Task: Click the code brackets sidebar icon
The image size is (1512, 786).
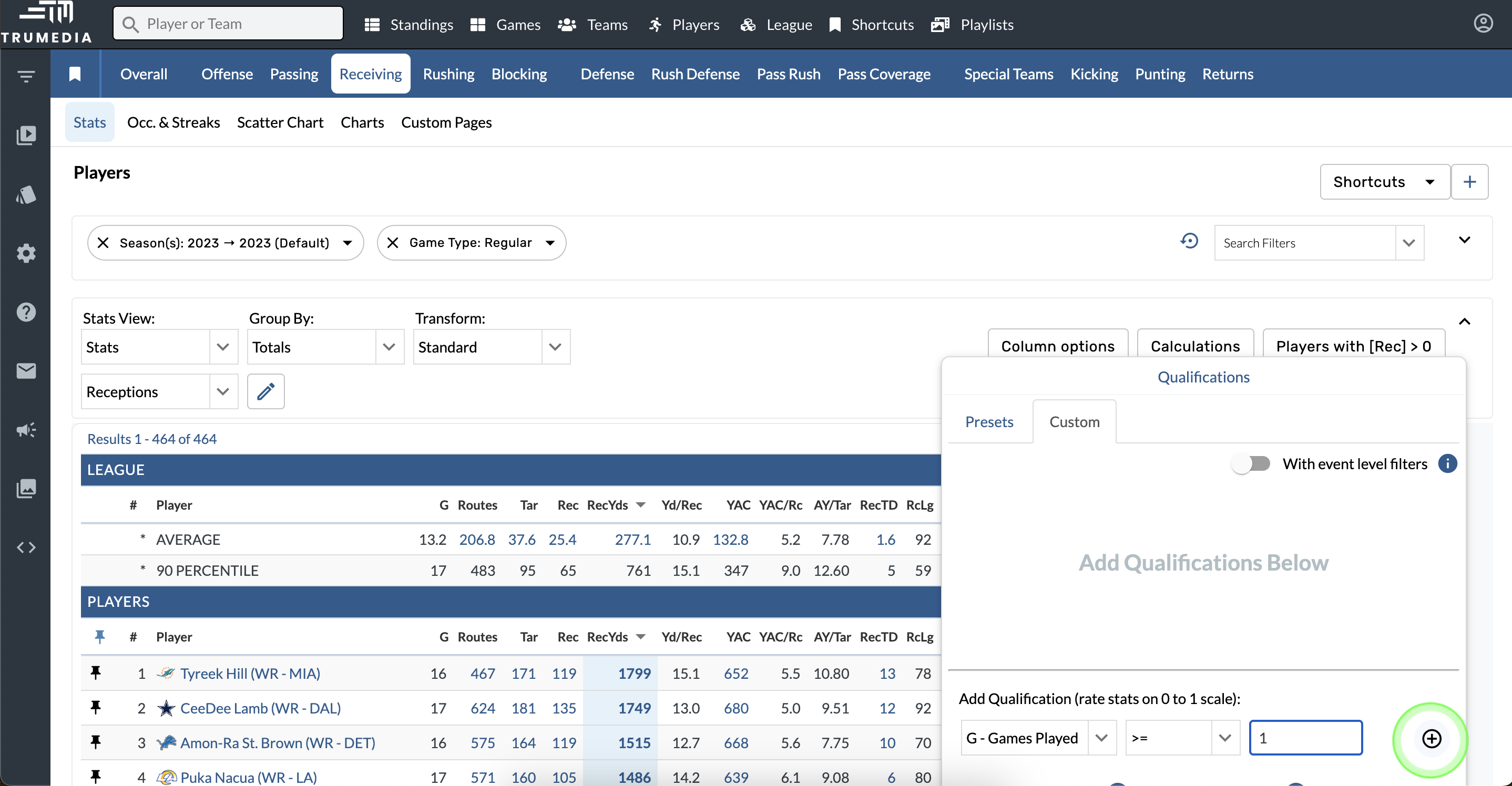Action: (26, 547)
